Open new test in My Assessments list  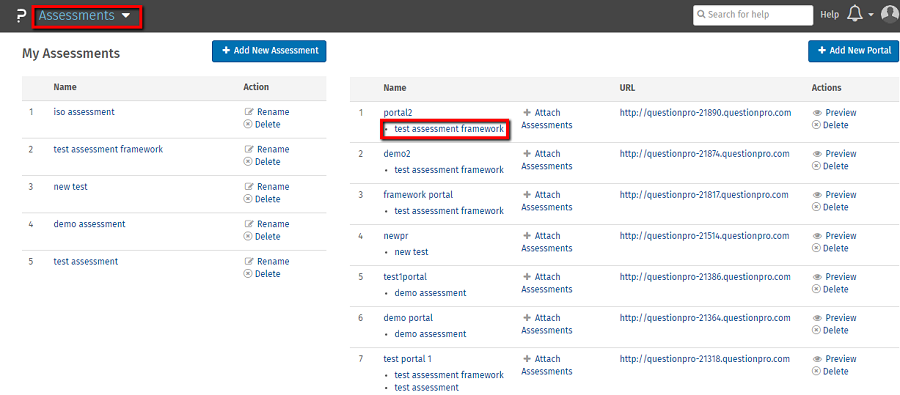71,187
